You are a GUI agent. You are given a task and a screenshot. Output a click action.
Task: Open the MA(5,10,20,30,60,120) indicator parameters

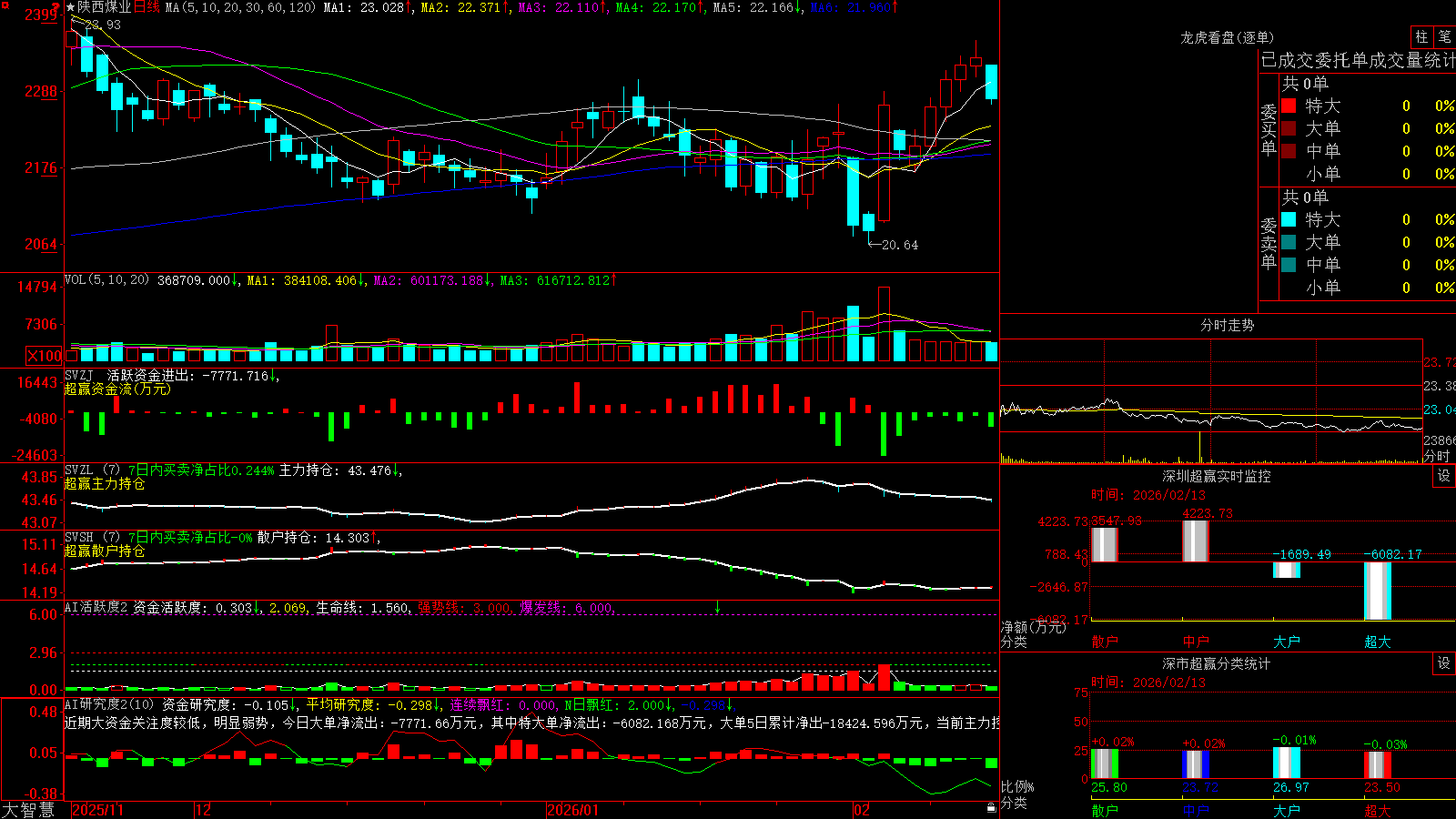pos(240,7)
